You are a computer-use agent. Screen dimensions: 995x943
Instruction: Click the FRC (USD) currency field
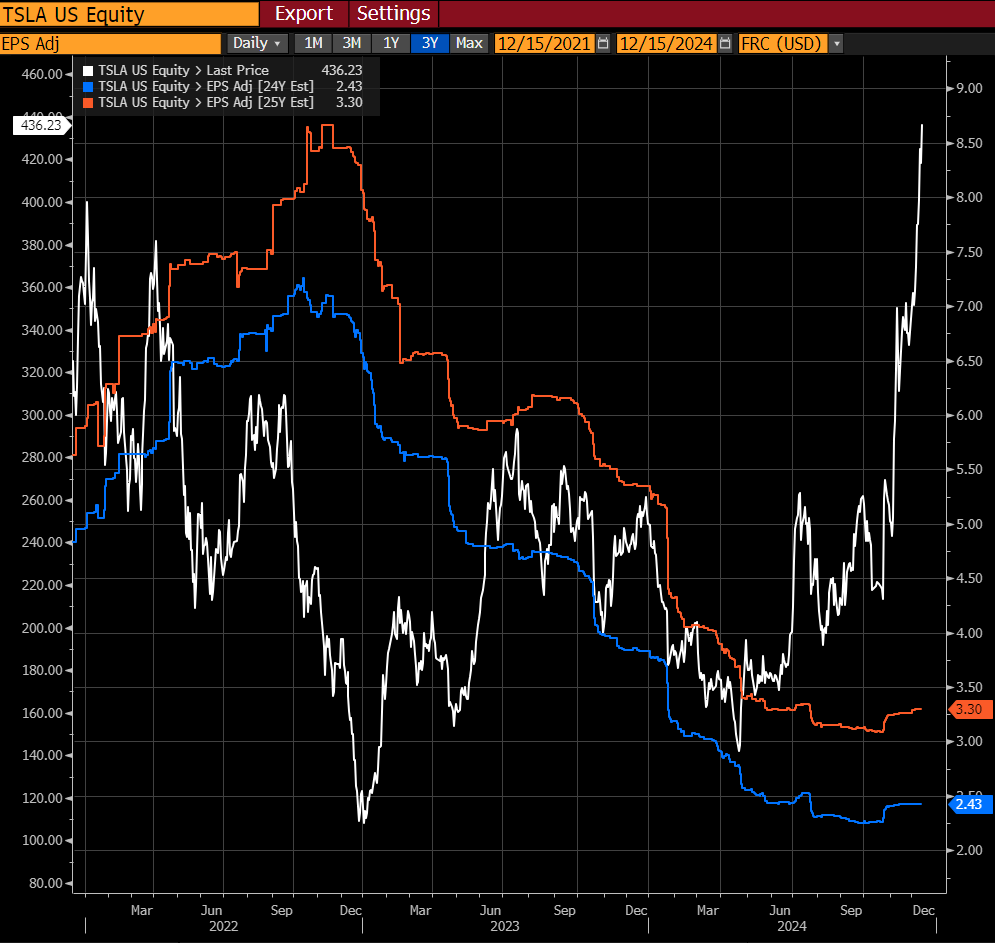(783, 43)
